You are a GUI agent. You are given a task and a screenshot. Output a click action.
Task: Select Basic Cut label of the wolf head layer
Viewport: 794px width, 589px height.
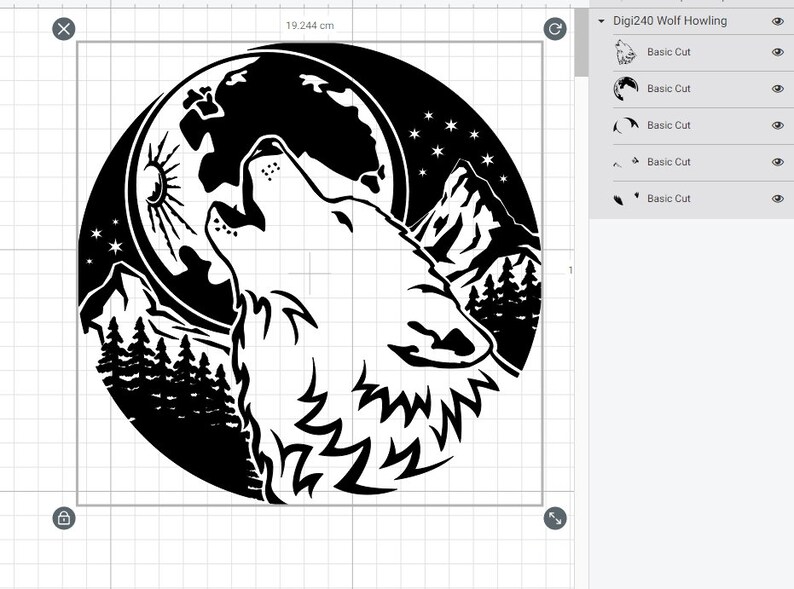(668, 52)
